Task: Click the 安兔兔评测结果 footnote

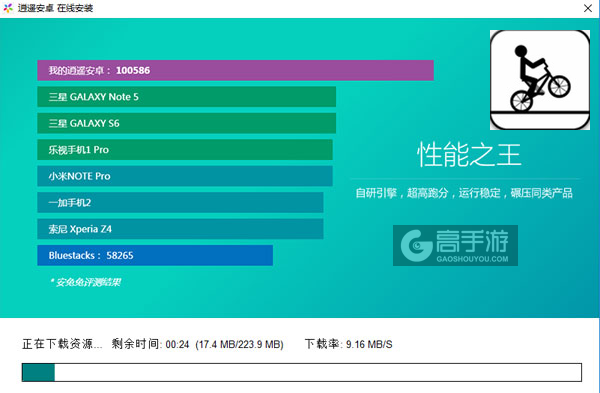Action: point(85,282)
